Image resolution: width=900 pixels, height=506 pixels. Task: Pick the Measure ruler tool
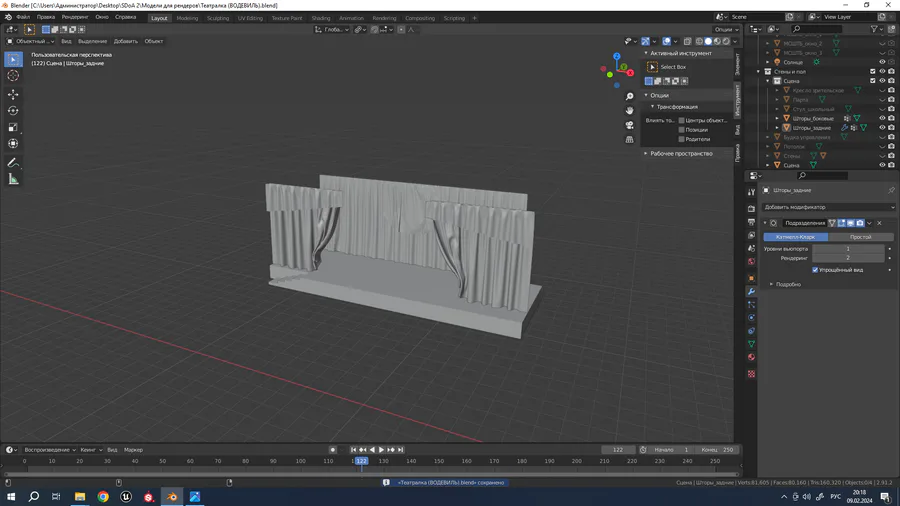[13, 179]
